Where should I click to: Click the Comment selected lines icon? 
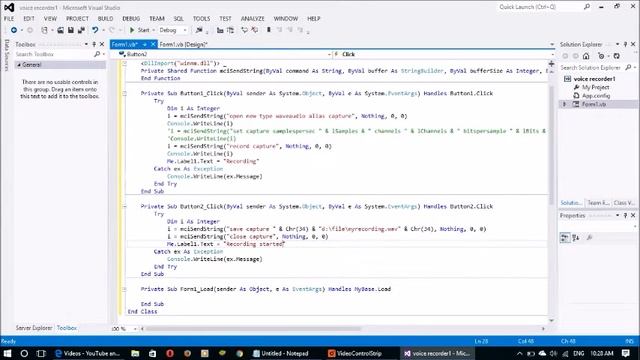coord(244,30)
